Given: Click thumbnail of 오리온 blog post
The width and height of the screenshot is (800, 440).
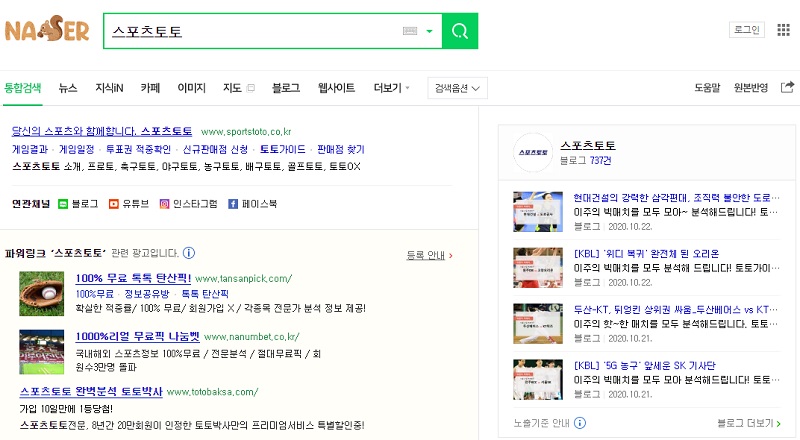Looking at the screenshot, I should pyautogui.click(x=538, y=268).
